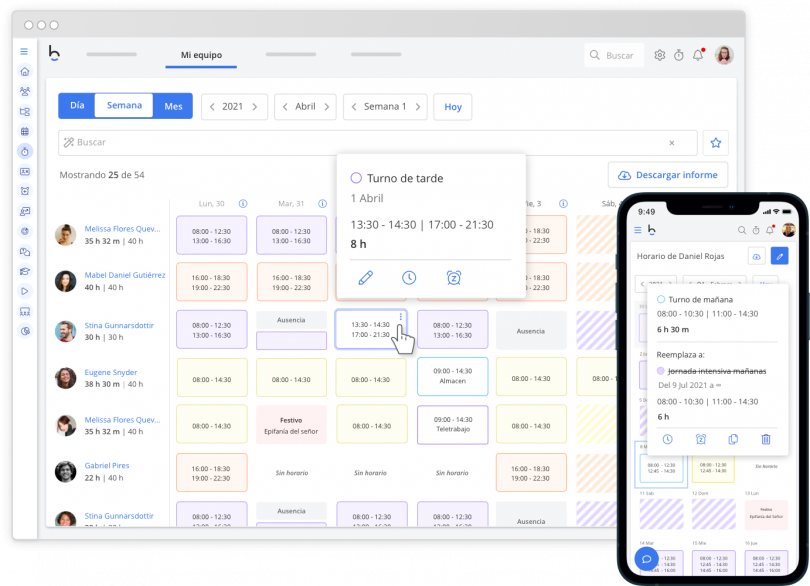810x586 pixels.
Task: Open the Mi equipo tab
Action: click(x=200, y=56)
